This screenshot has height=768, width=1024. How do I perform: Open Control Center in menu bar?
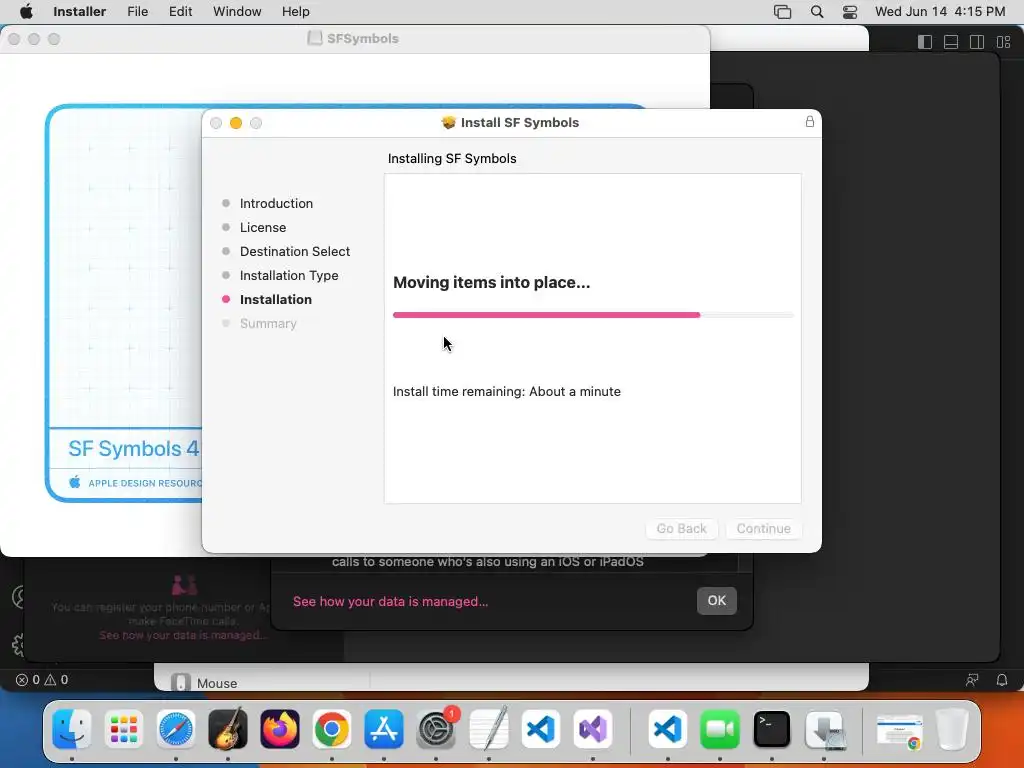pyautogui.click(x=850, y=12)
